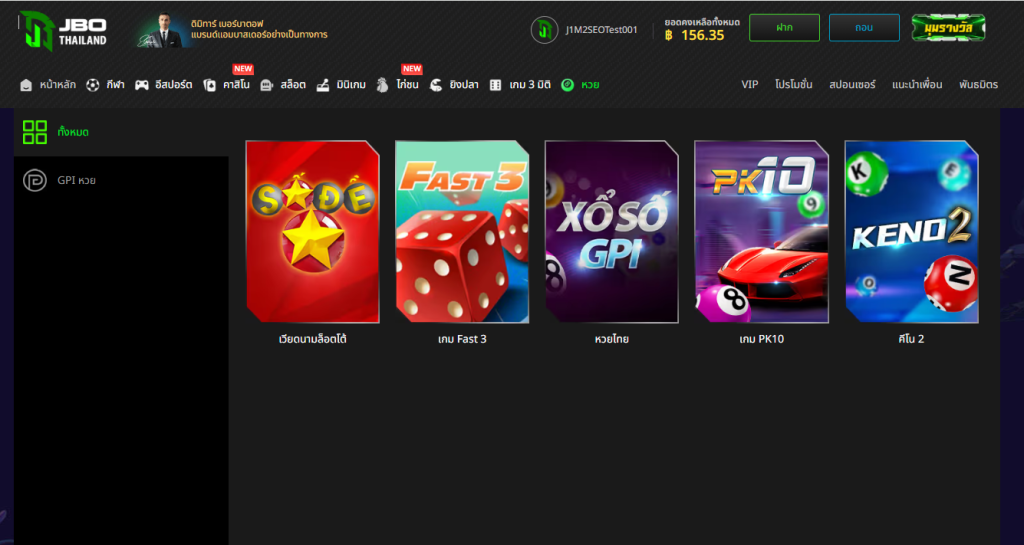The height and width of the screenshot is (545, 1024).
Task: Open the ไก่ชน menu item
Action: pos(407,85)
